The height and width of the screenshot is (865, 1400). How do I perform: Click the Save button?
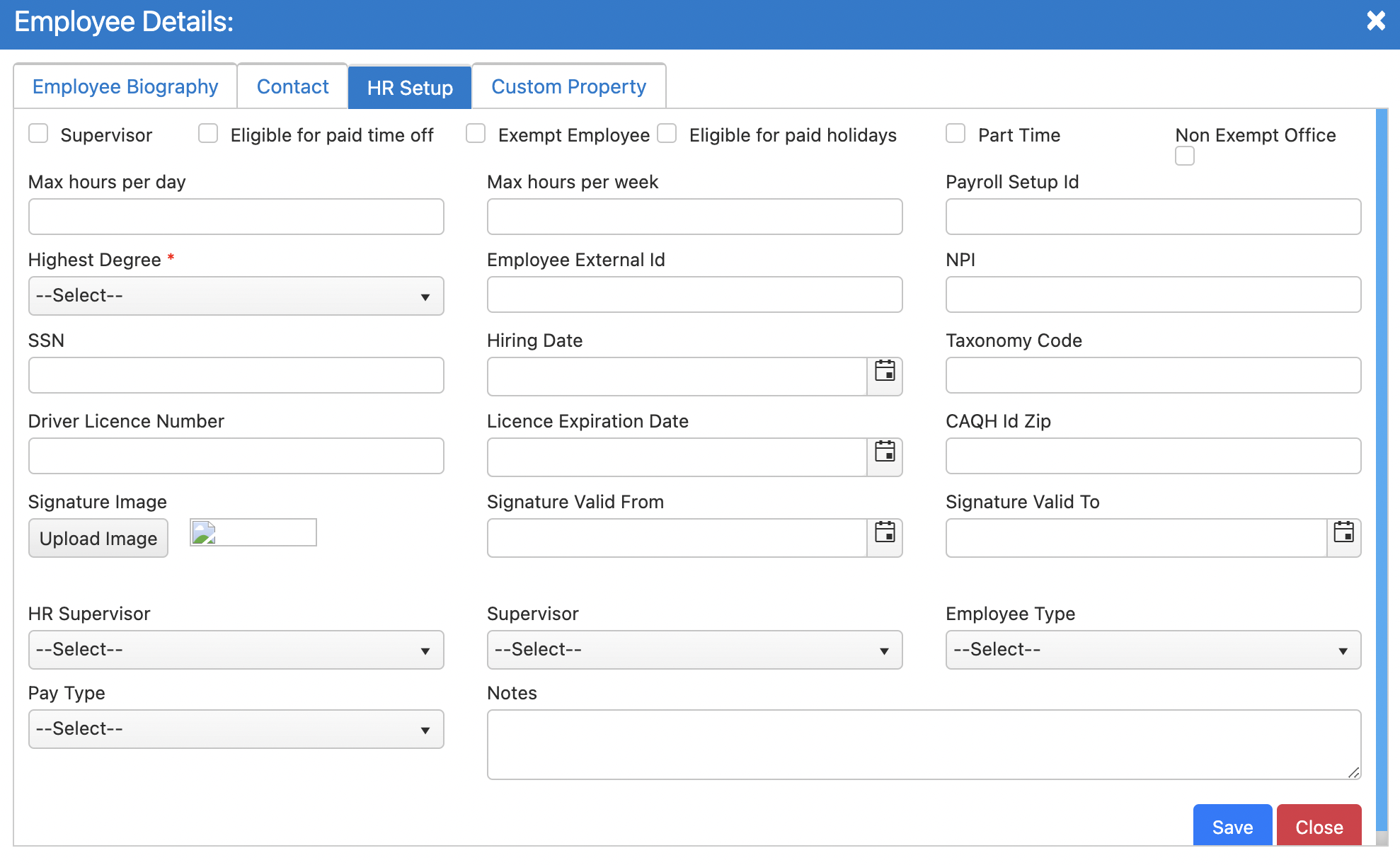point(1232,826)
